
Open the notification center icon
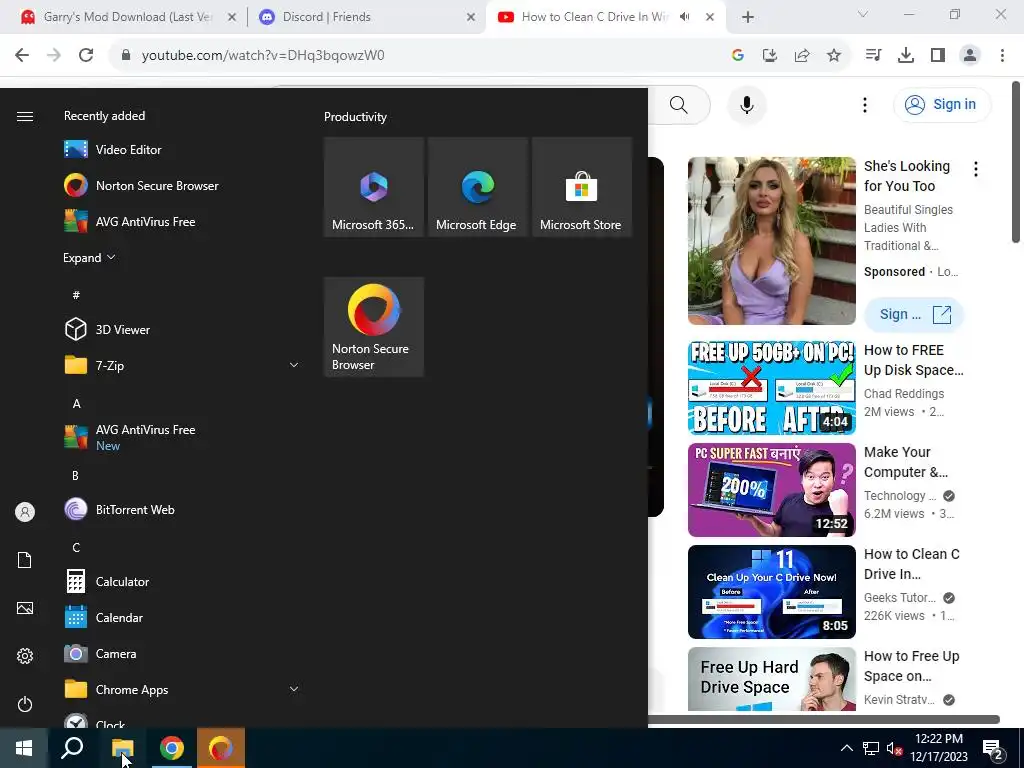tap(993, 749)
